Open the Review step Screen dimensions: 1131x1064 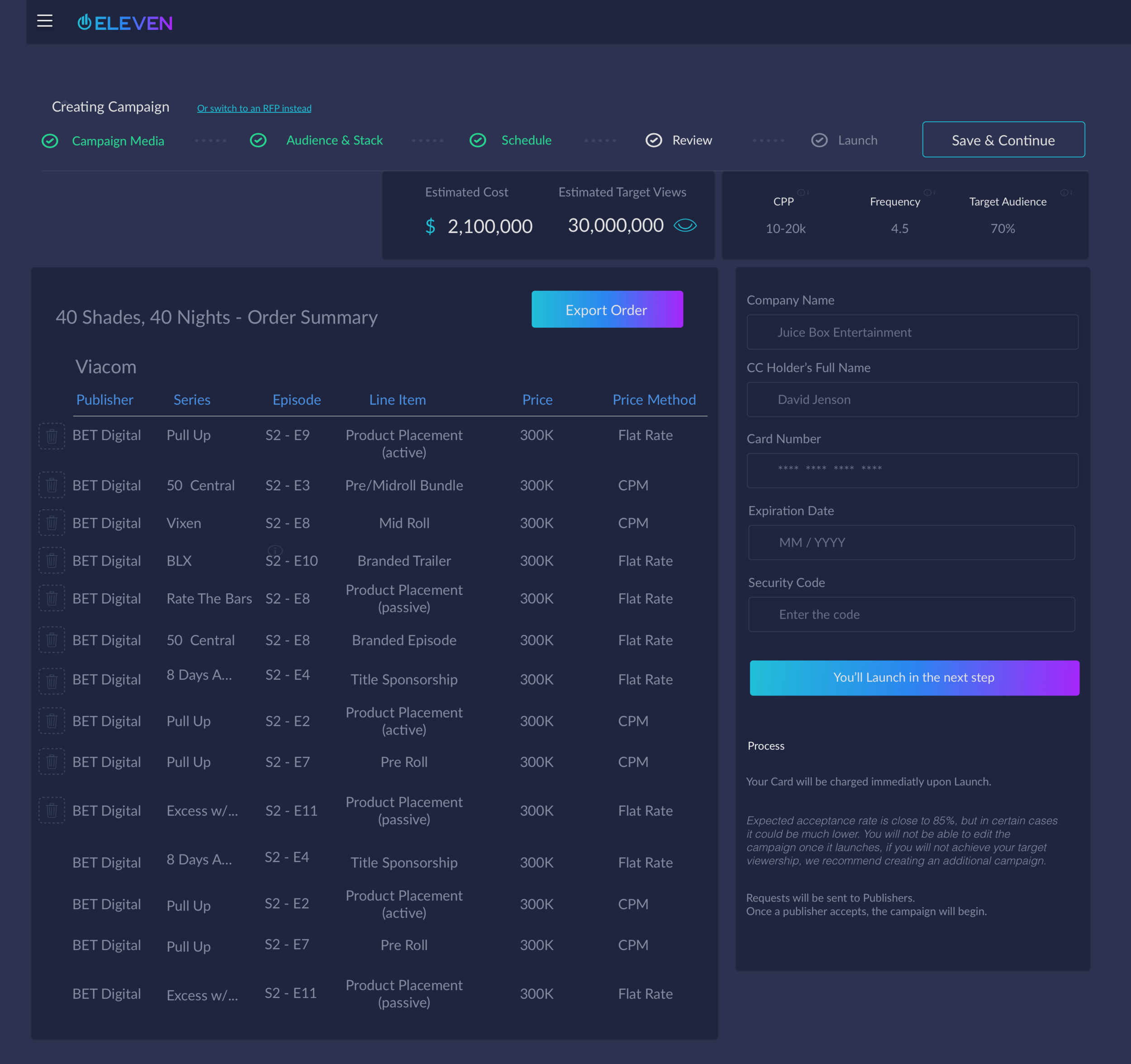pos(692,140)
